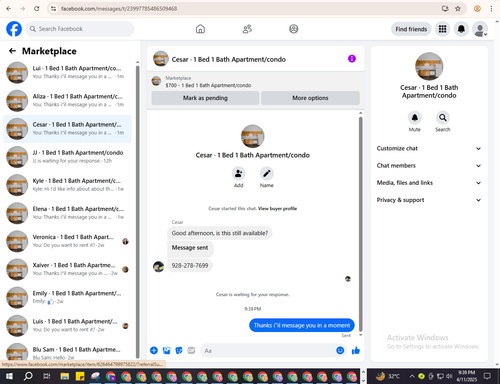Open the emoji picker in message box

(x=340, y=350)
